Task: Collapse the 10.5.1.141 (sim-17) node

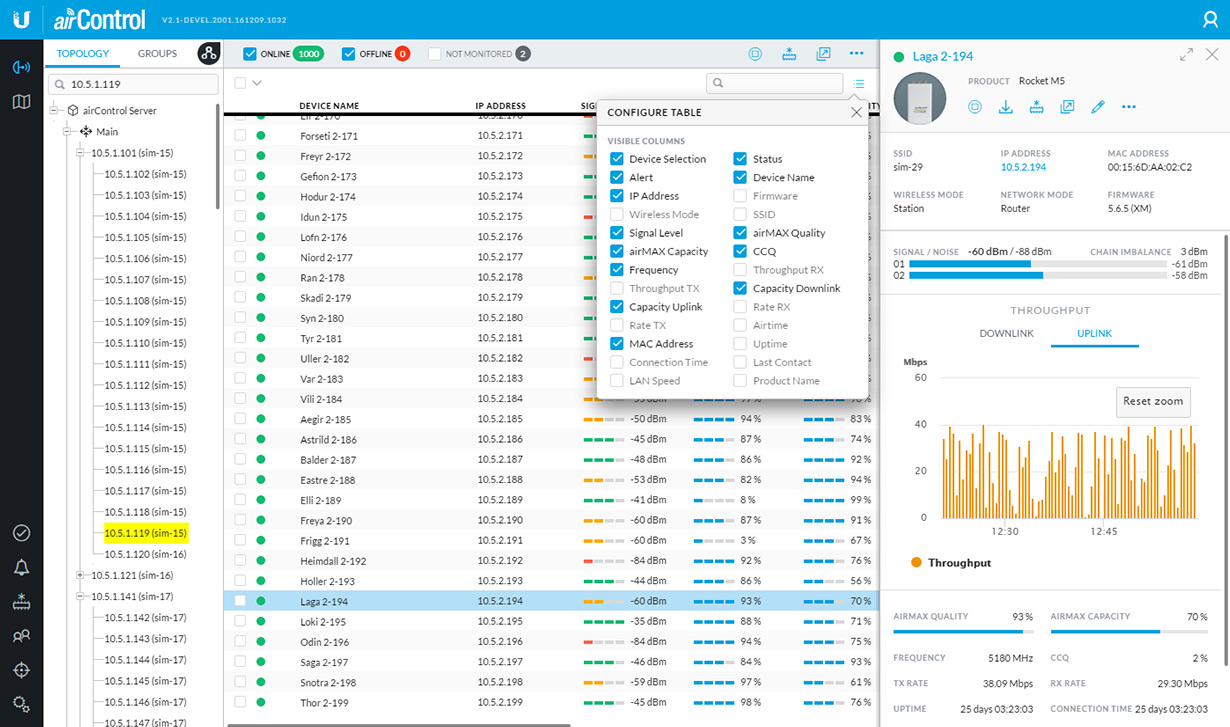Action: pos(81,596)
